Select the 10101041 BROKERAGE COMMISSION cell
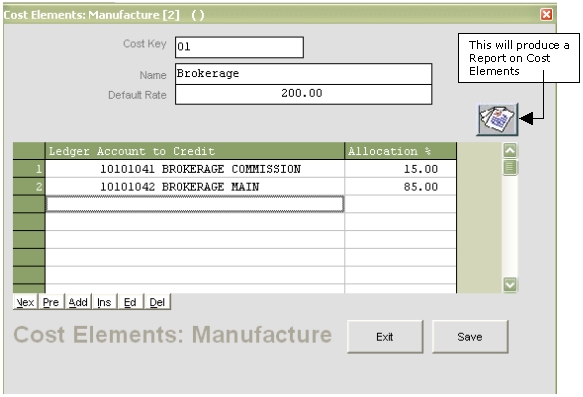Image resolution: width=583 pixels, height=397 pixels. pyautogui.click(x=195, y=169)
